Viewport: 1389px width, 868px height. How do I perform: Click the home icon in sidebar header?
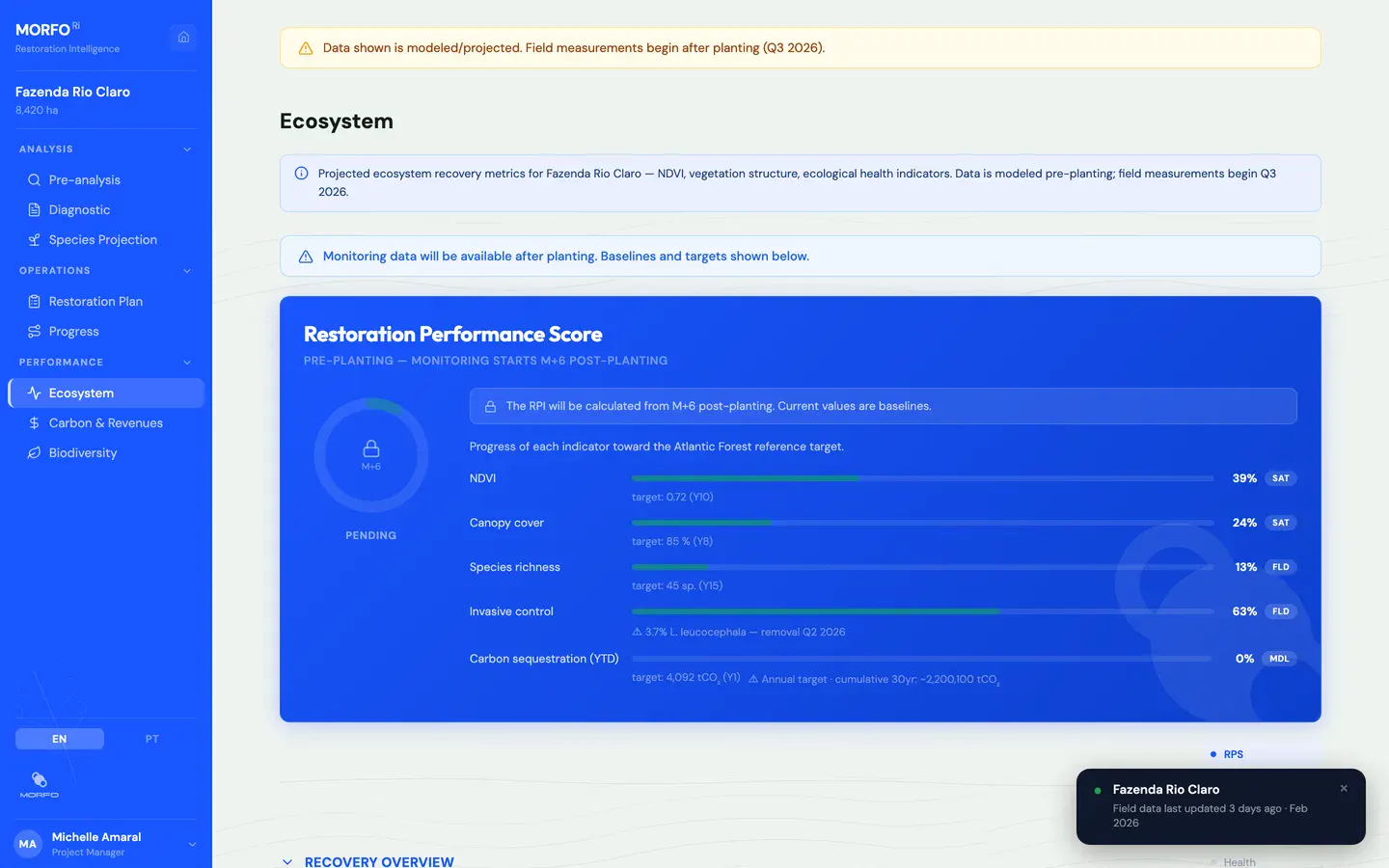[183, 38]
